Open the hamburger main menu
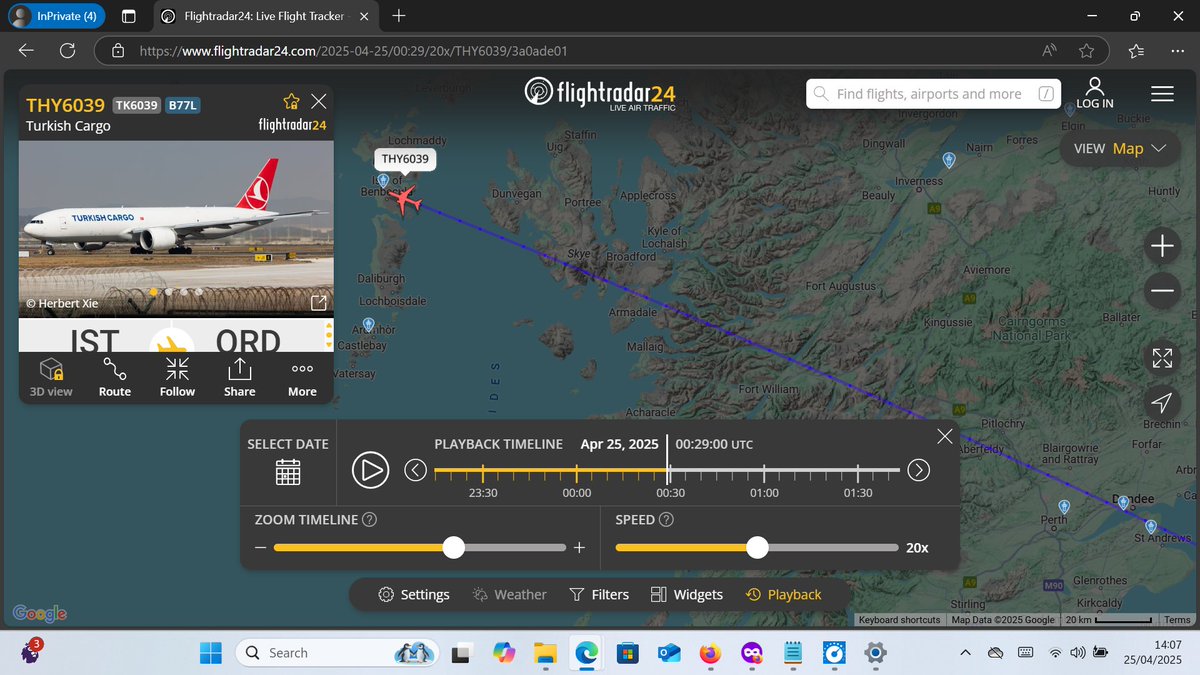The image size is (1200, 675). point(1162,94)
